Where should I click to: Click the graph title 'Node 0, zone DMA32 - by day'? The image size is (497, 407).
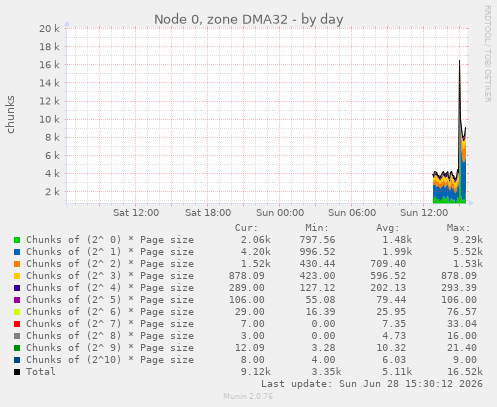pos(249,19)
